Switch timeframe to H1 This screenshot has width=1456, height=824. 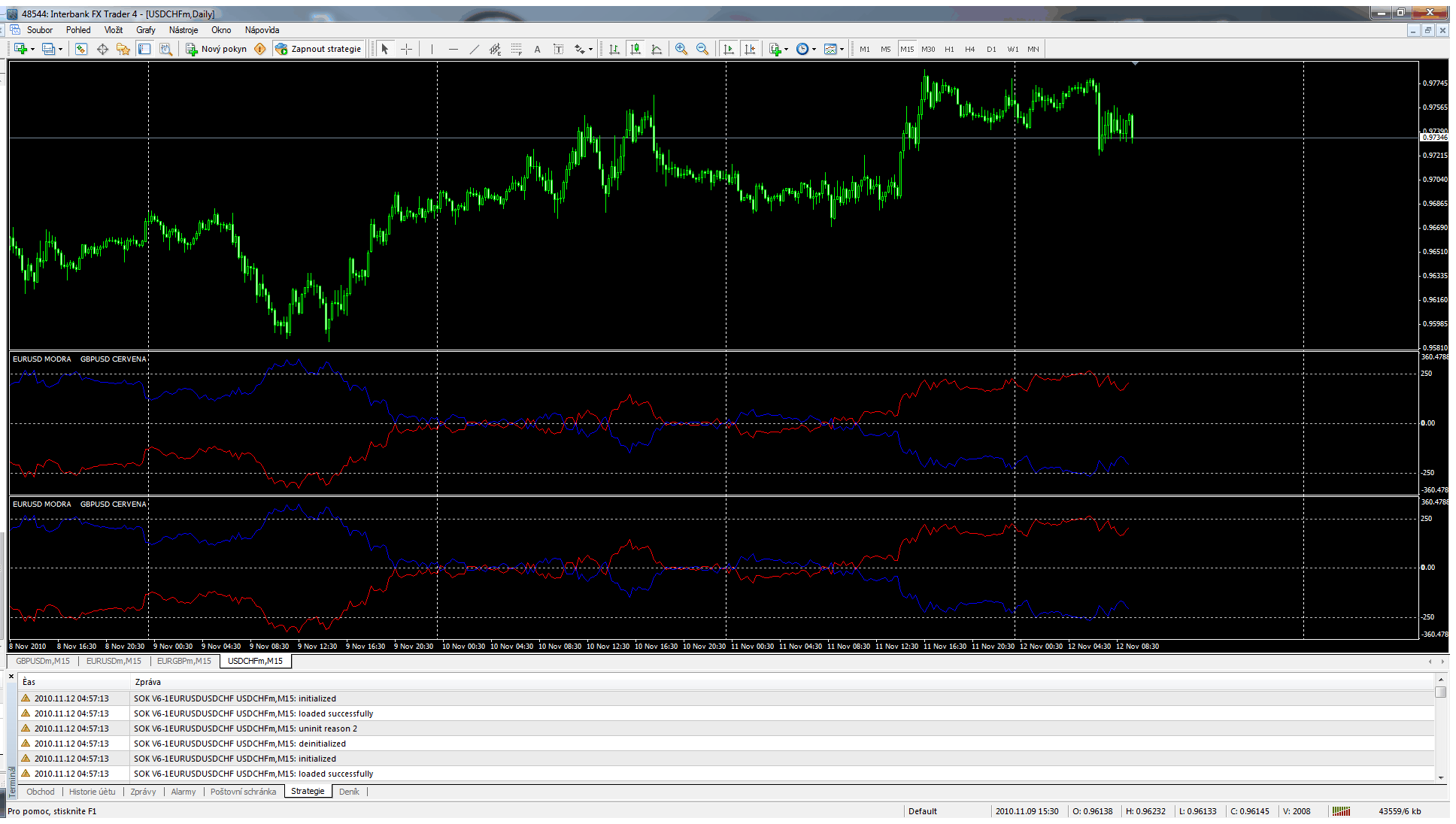click(949, 49)
